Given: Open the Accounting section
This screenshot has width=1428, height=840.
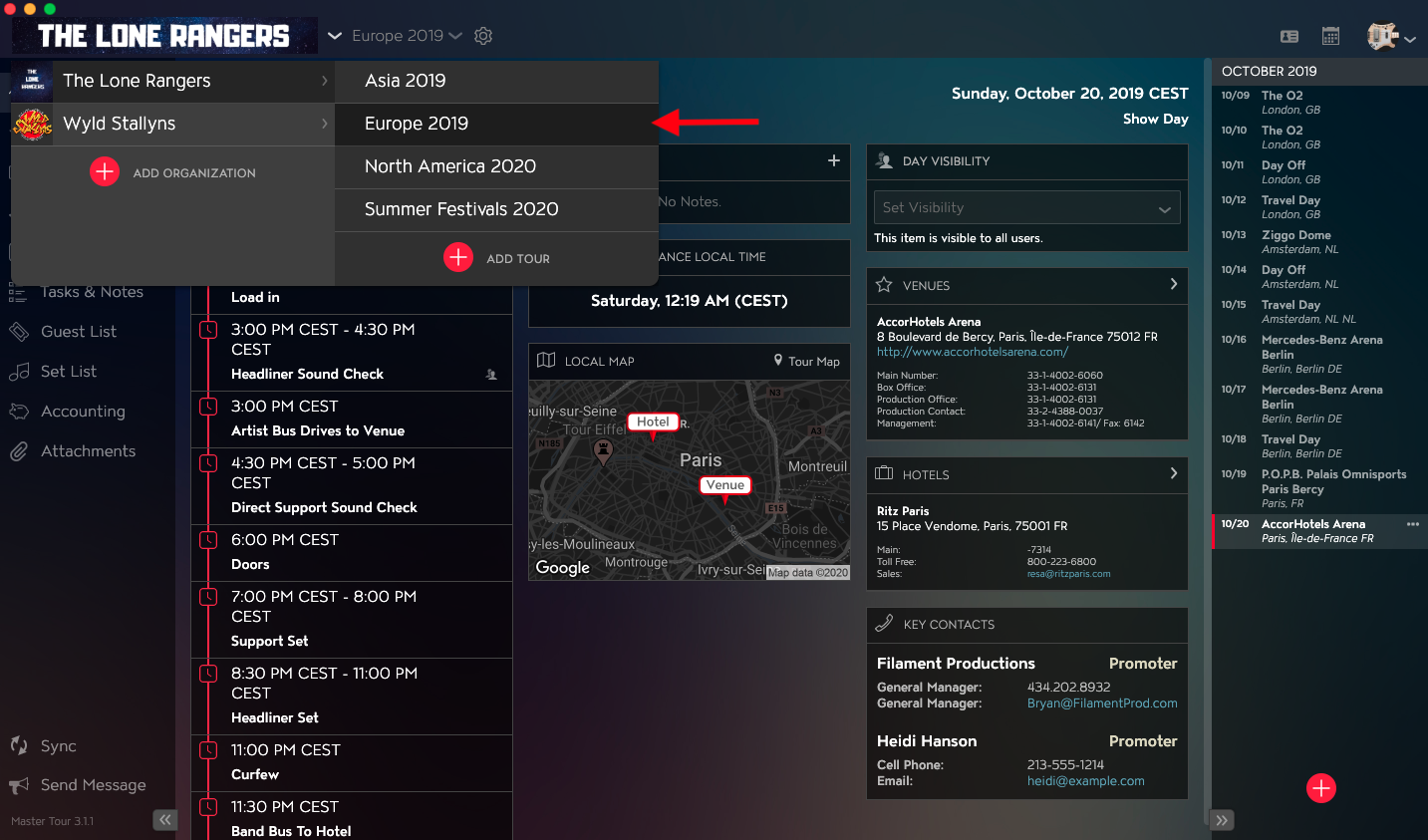Looking at the screenshot, I should (x=83, y=412).
